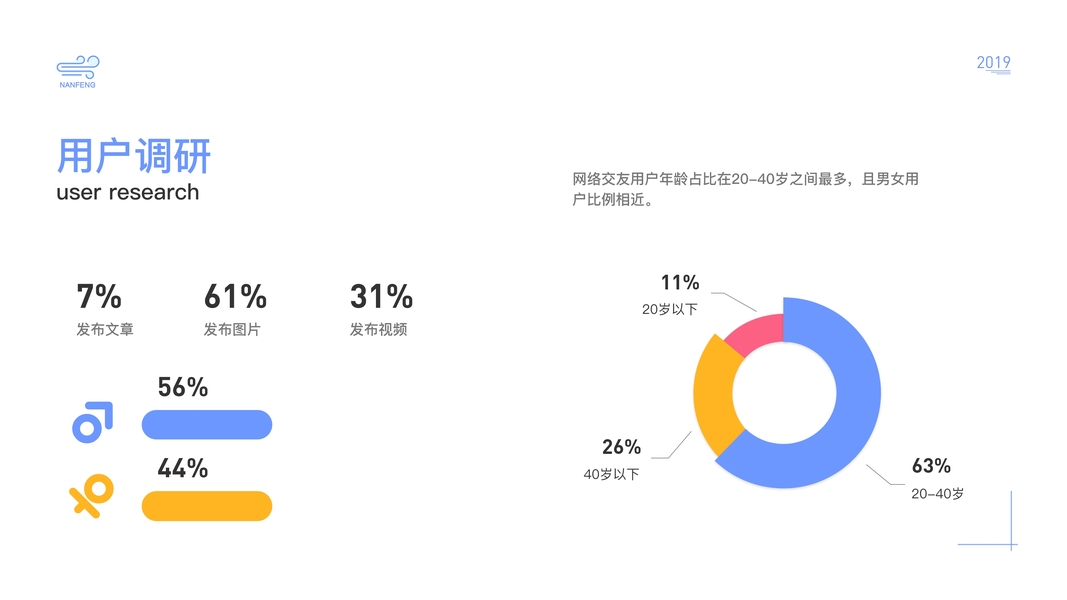Click the user research subtitle
This screenshot has width=1067, height=600.
[128, 192]
